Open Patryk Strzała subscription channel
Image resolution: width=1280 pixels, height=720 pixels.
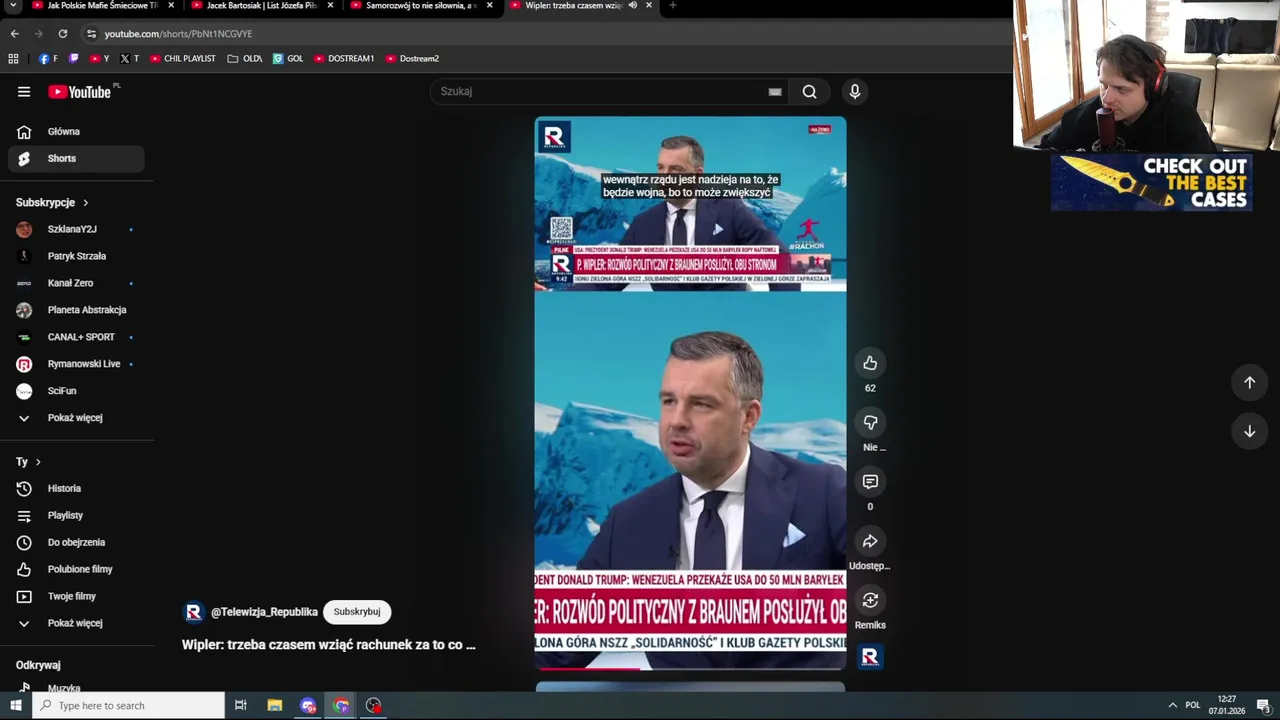click(x=76, y=257)
